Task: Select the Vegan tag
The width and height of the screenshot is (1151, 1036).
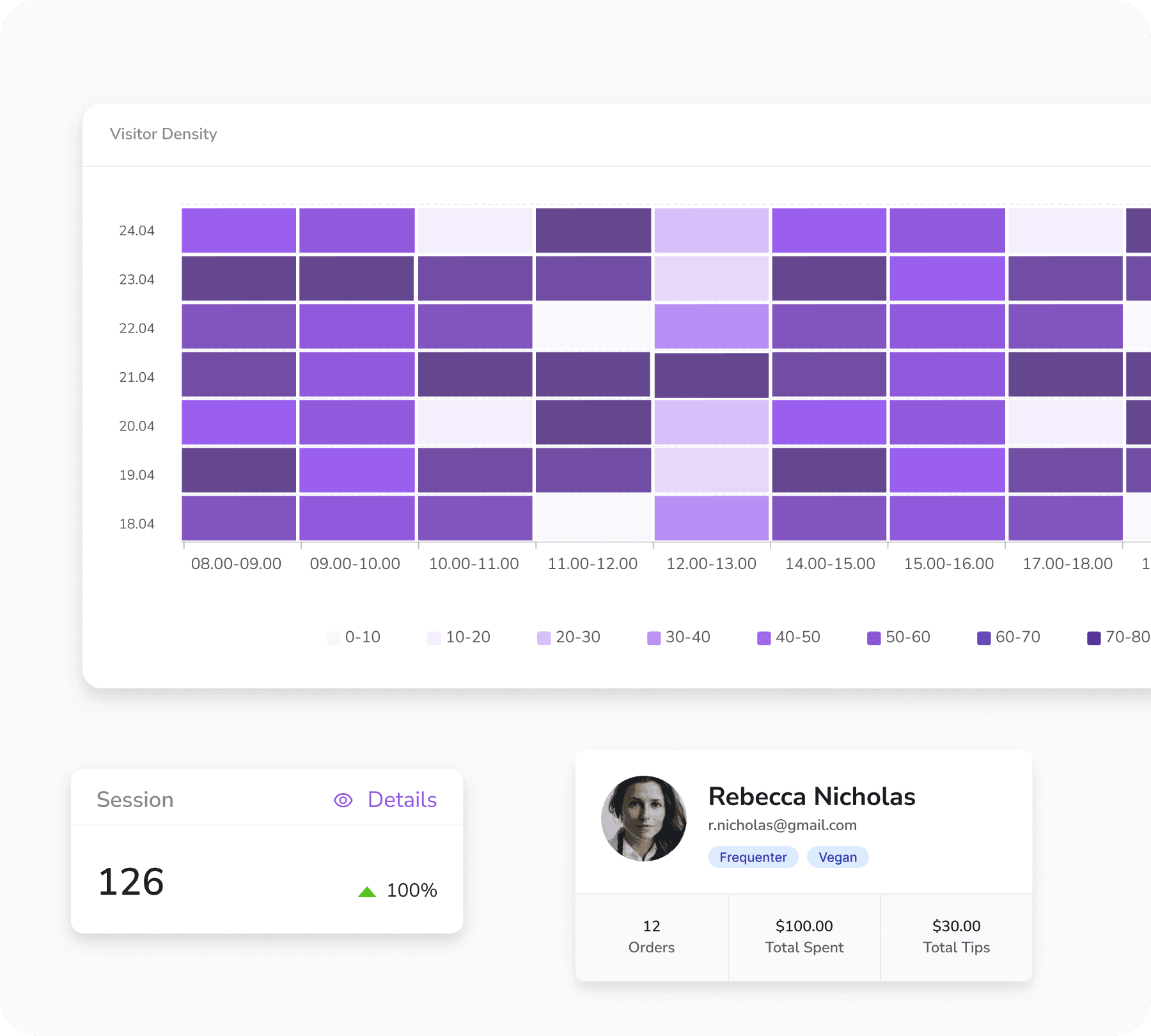Action: [837, 857]
